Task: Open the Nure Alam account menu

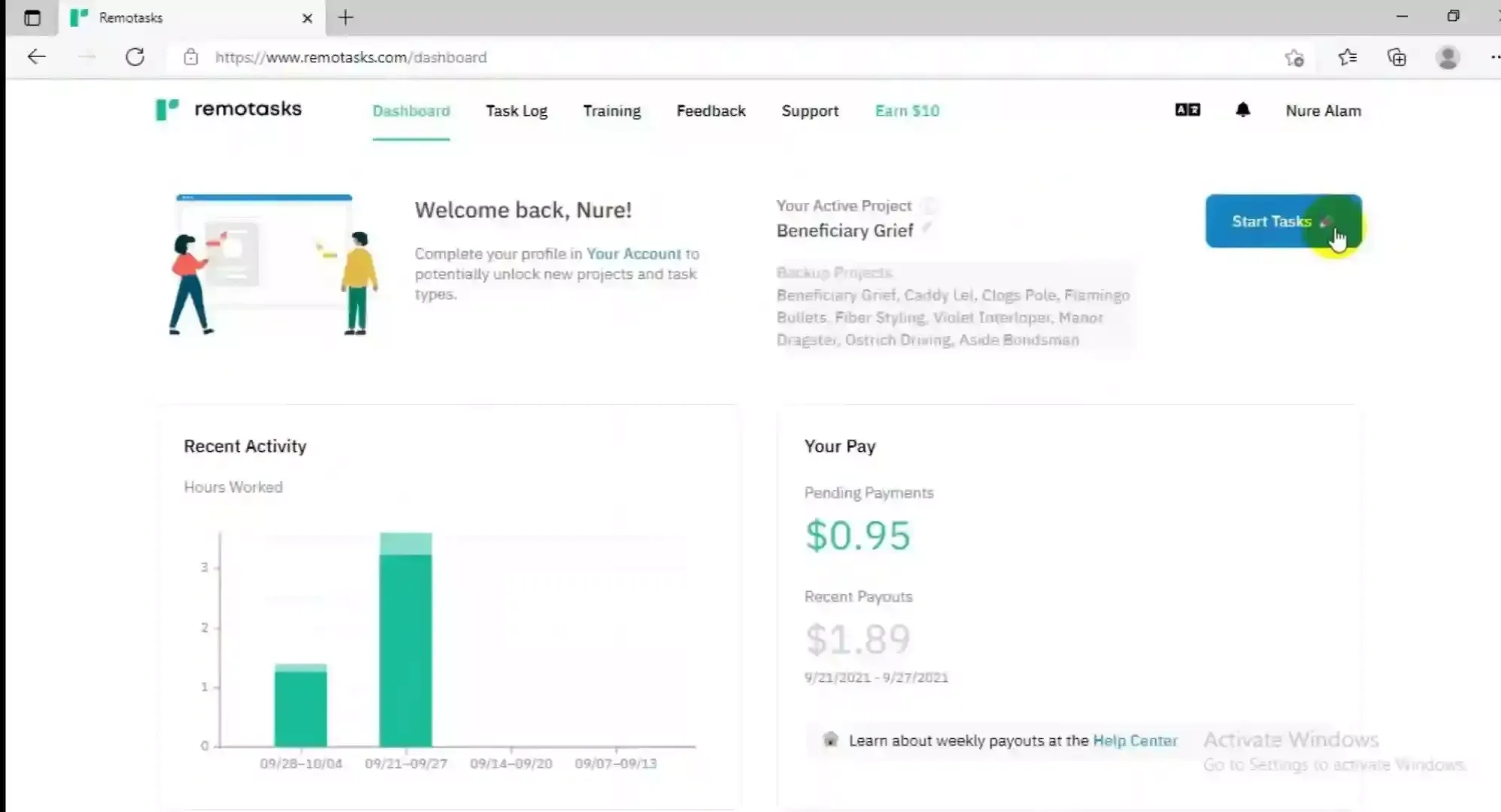Action: point(1324,111)
